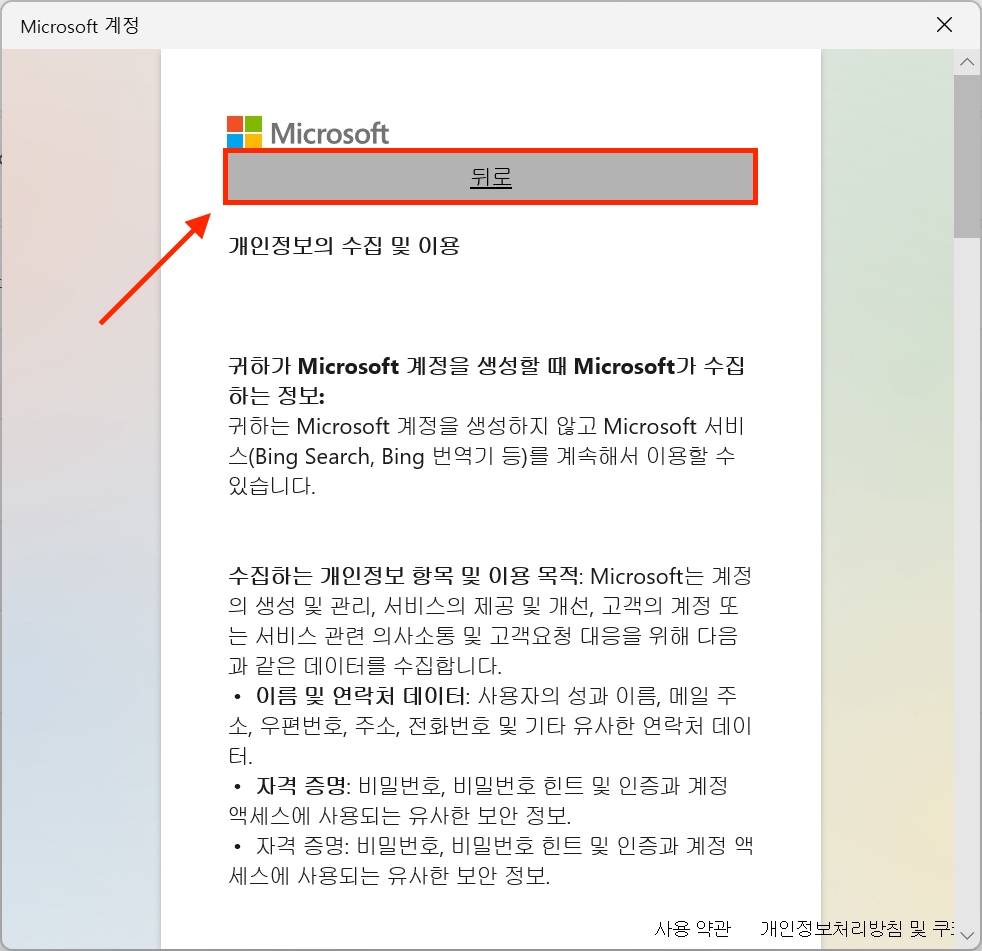This screenshot has height=951, width=982.
Task: Click the text 귀하가 Microsoft 계정을 생성할 때
Action: 396,366
